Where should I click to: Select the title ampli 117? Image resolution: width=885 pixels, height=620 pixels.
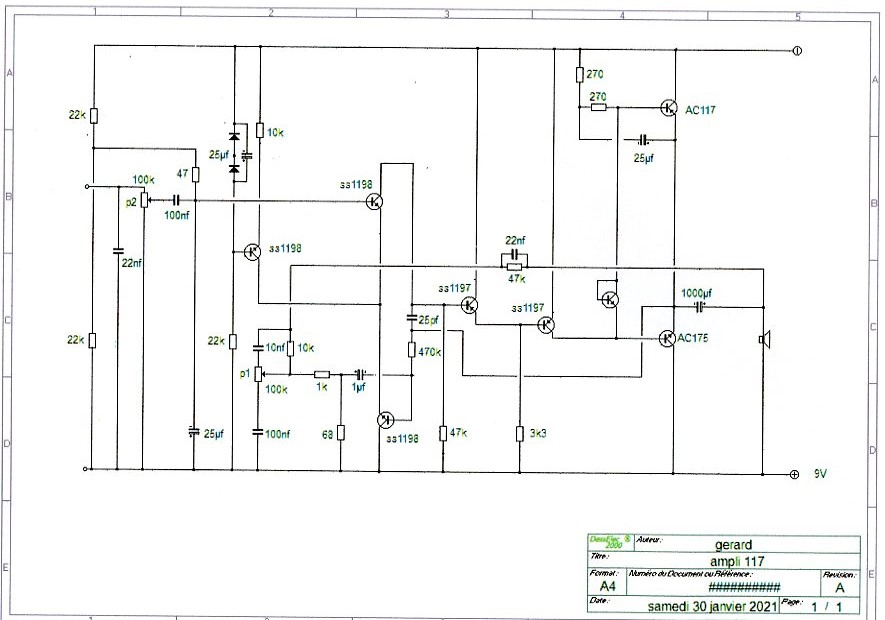pos(737,561)
